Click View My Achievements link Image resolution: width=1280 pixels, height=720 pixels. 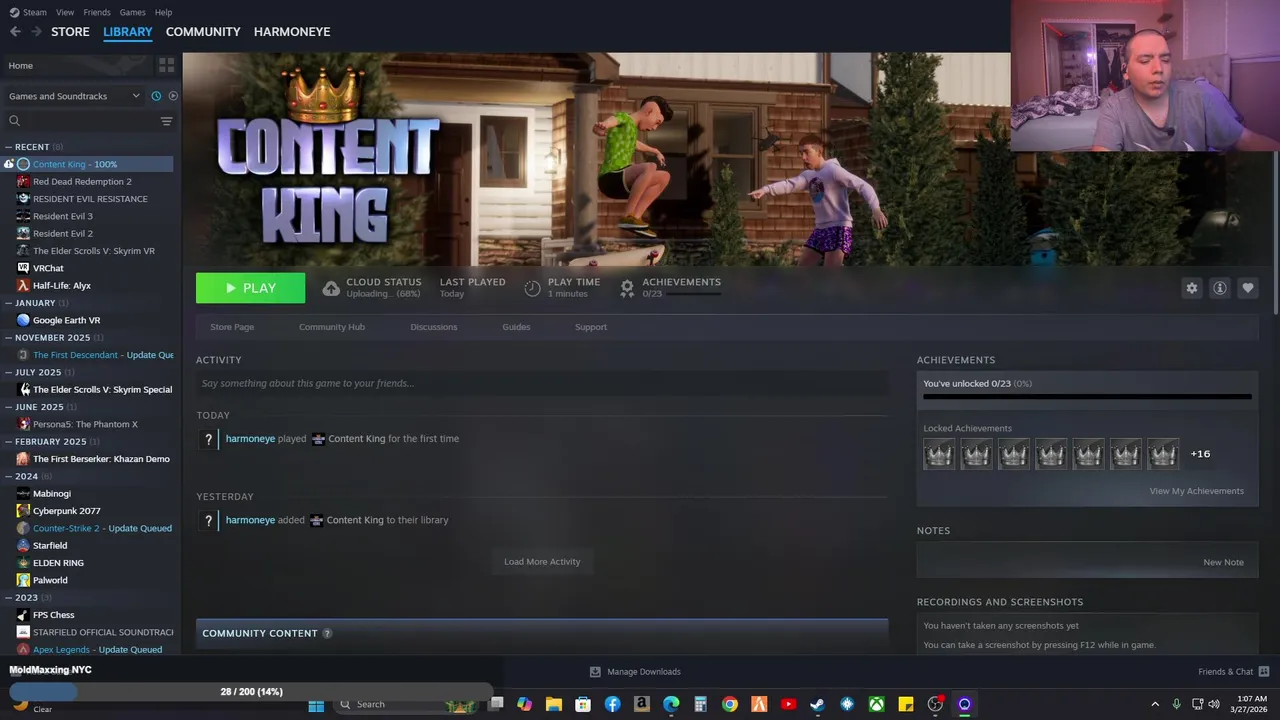[x=1196, y=491]
